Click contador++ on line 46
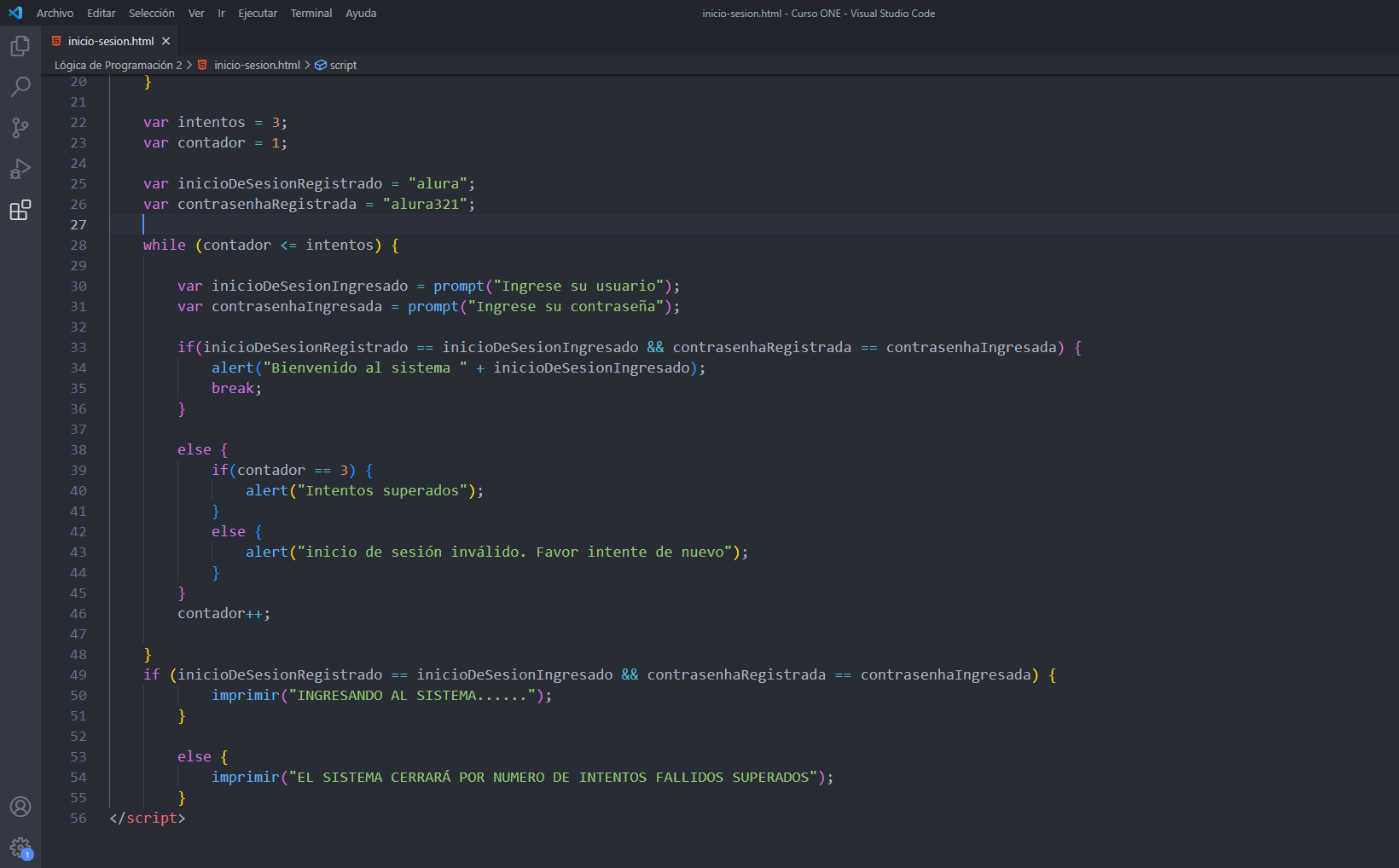The image size is (1399, 868). [x=220, y=614]
